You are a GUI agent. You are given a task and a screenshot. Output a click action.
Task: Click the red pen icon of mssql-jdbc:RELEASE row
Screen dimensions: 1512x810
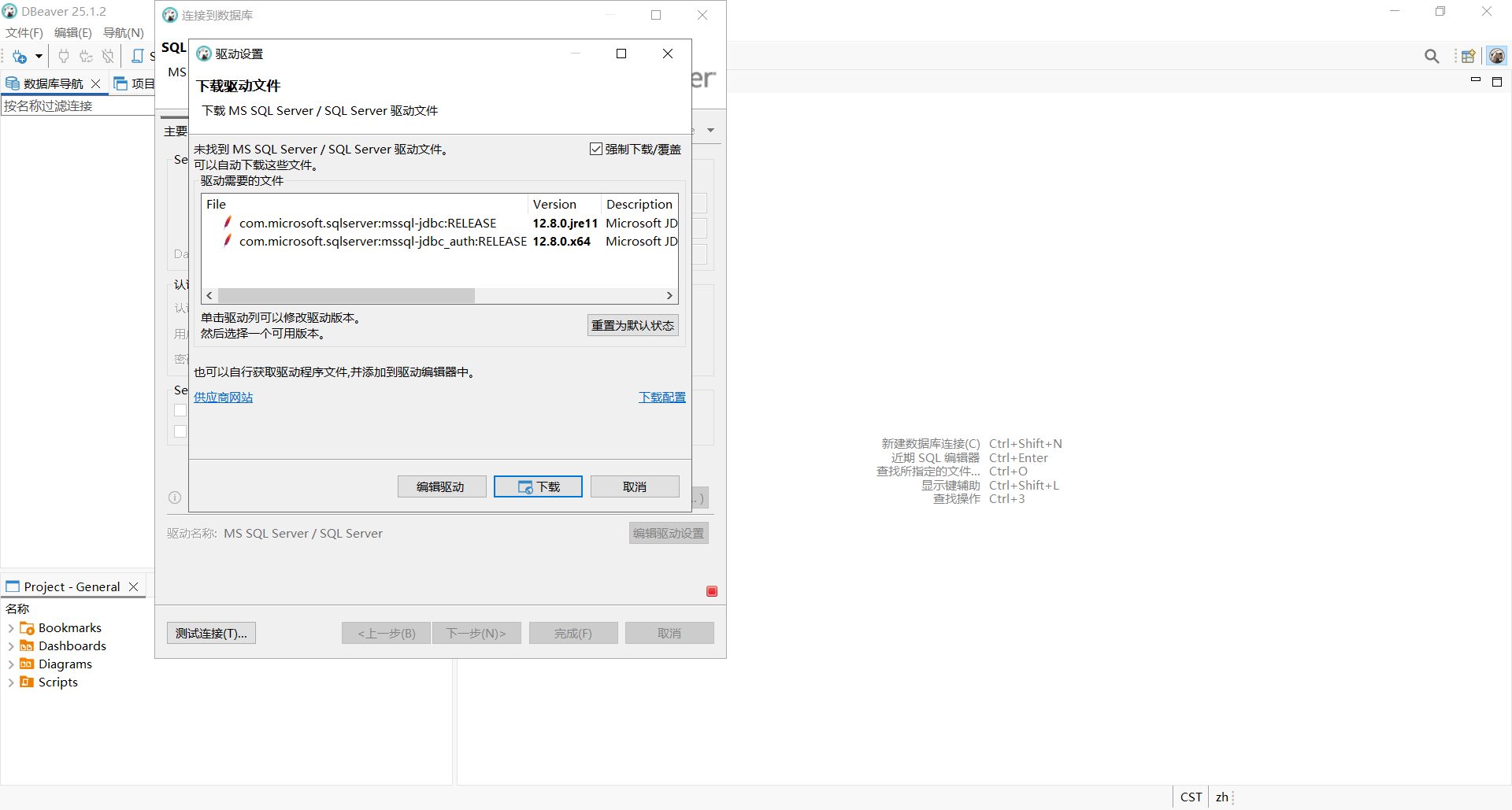[x=228, y=223]
